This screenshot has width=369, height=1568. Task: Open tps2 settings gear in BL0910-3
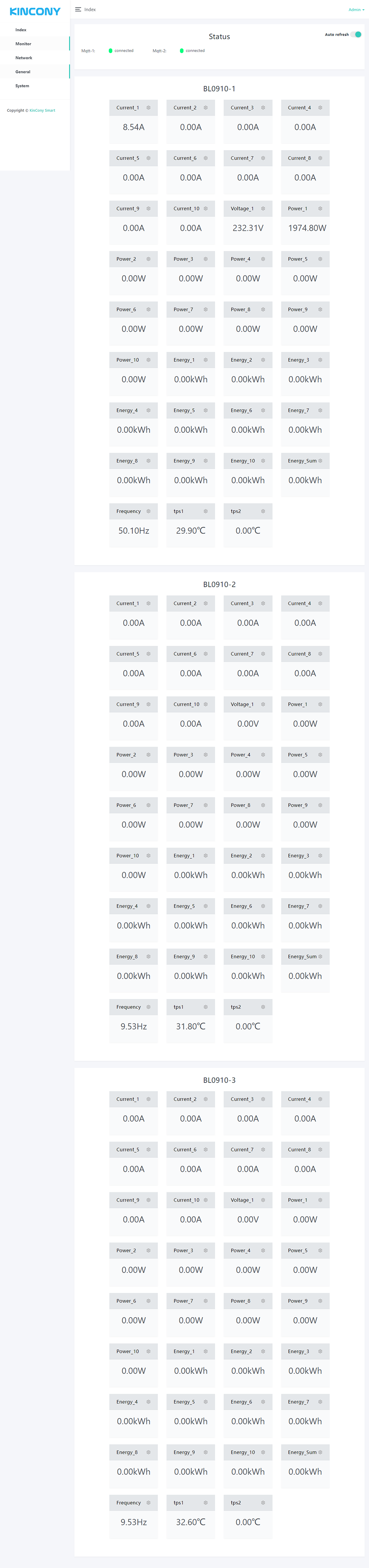point(263,1502)
